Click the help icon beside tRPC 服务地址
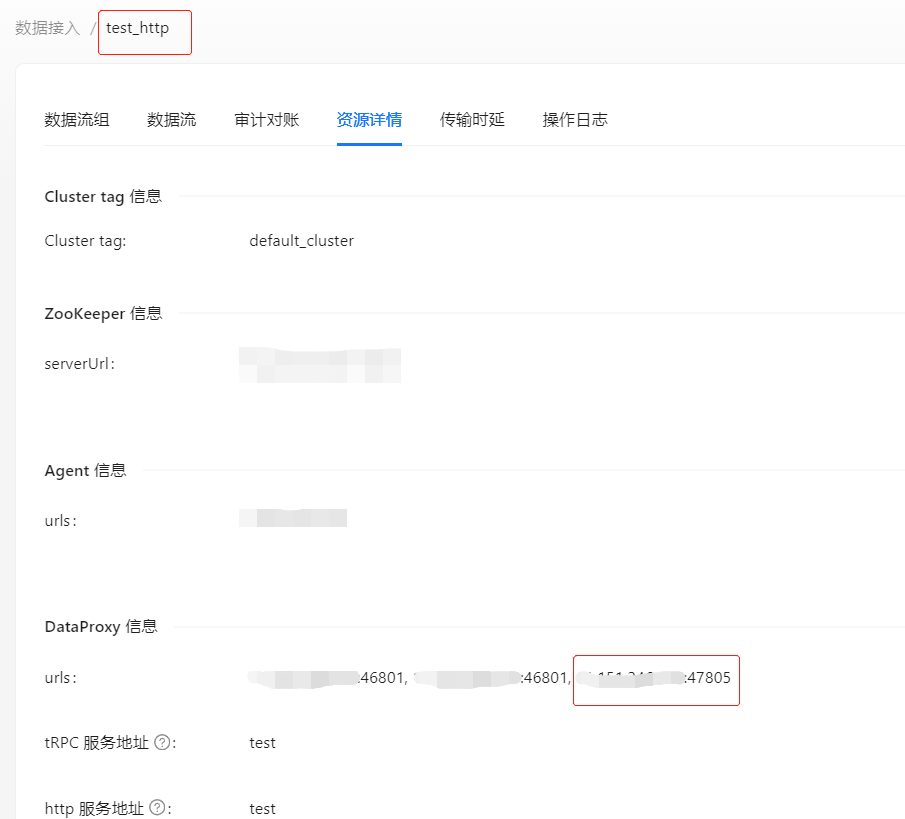 (x=162, y=743)
